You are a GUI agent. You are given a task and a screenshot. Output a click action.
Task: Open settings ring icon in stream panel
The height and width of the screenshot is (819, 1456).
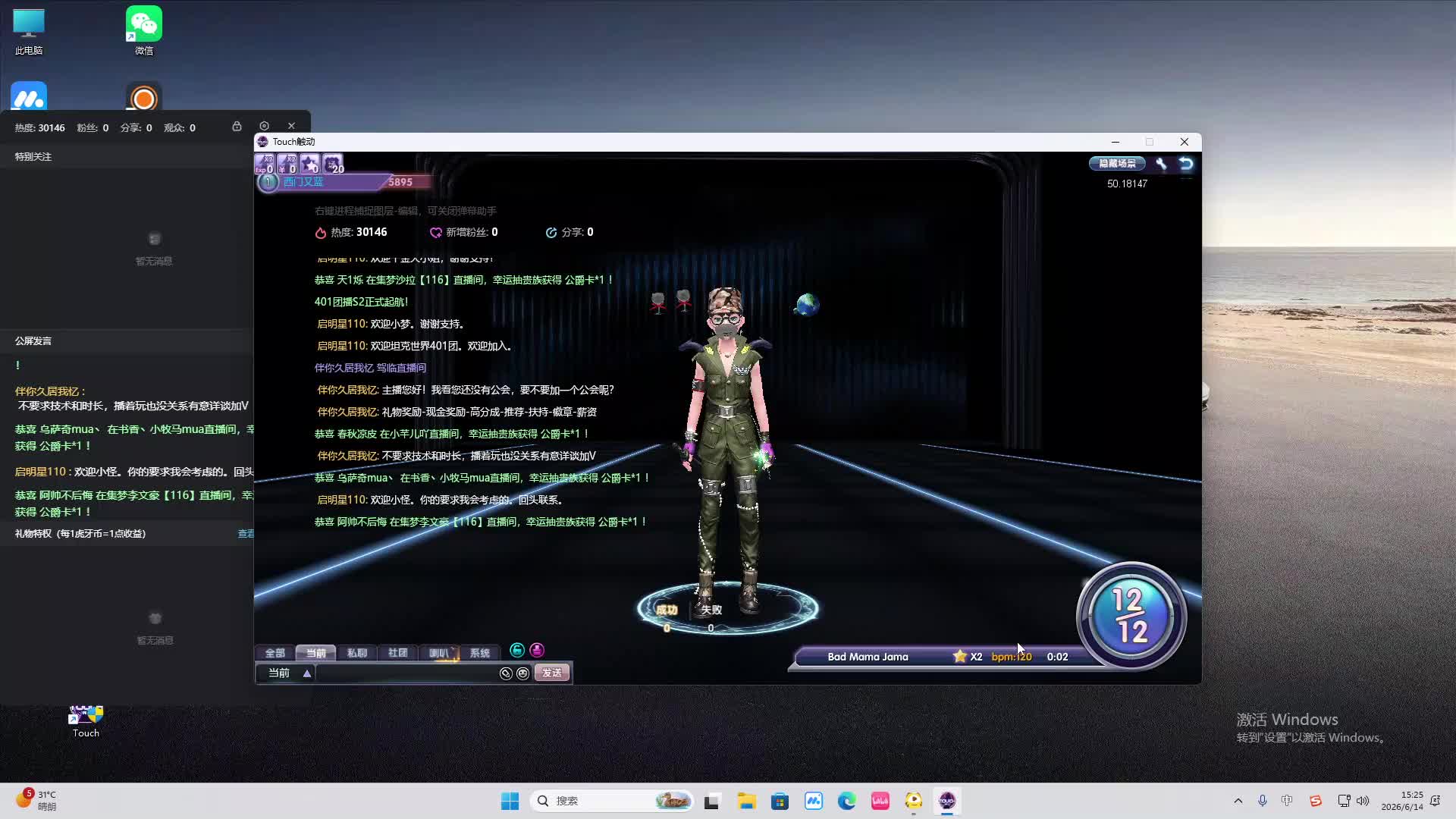pos(264,127)
